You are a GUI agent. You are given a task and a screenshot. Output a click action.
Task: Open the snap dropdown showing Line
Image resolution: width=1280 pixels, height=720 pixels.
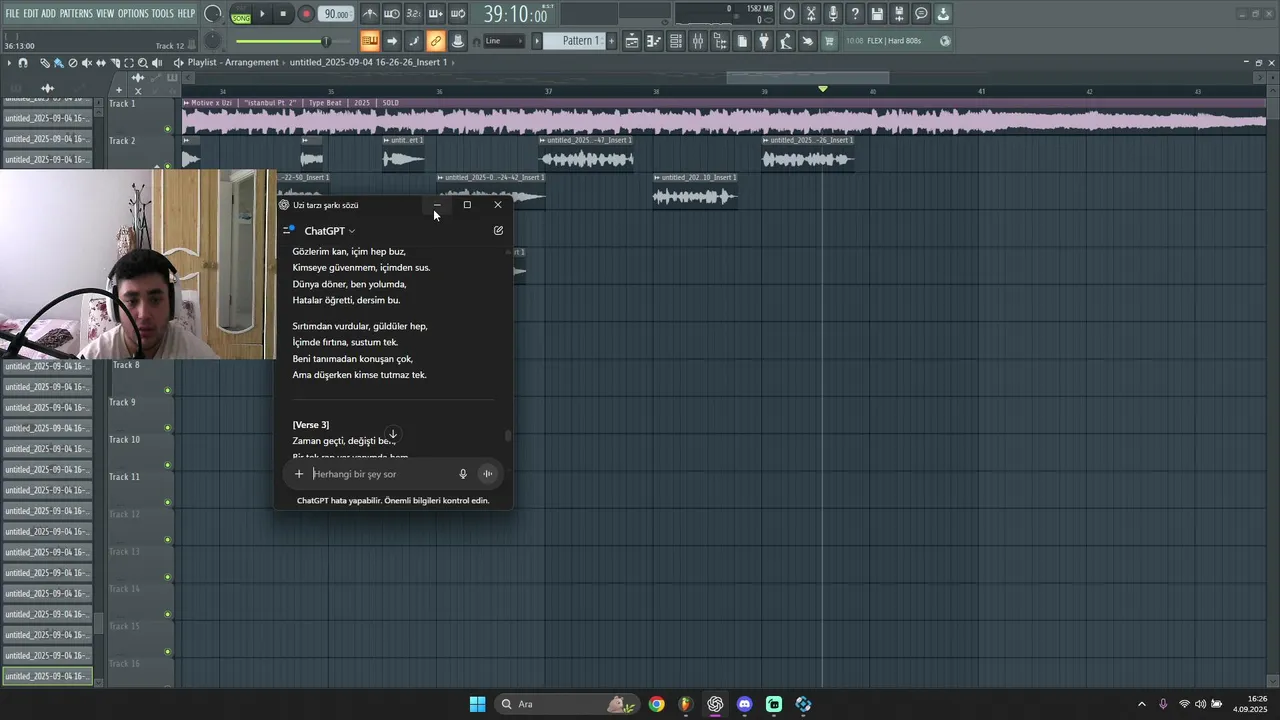click(x=504, y=41)
